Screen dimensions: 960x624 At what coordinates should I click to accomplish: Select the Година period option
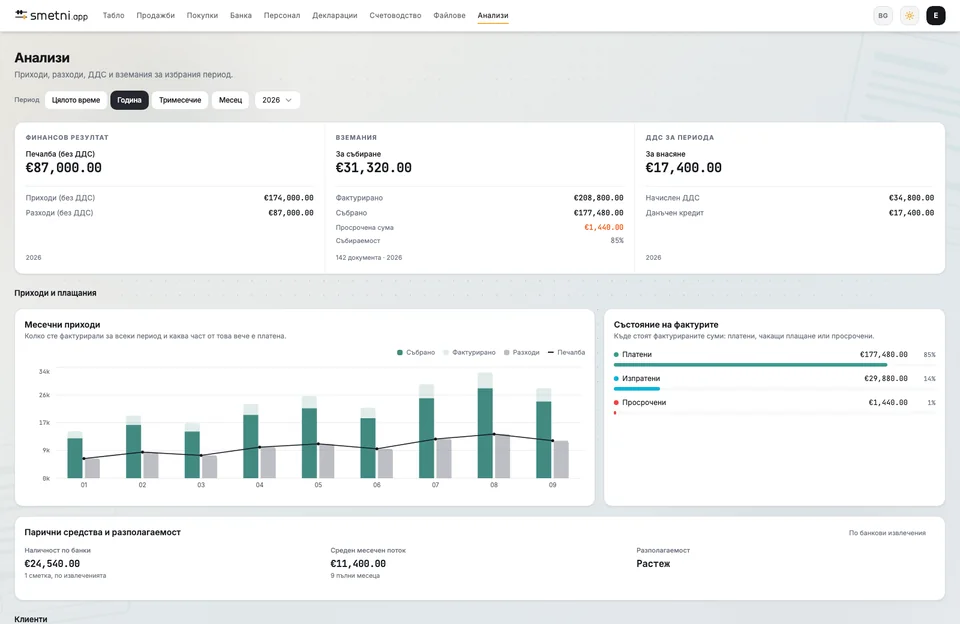click(x=129, y=100)
